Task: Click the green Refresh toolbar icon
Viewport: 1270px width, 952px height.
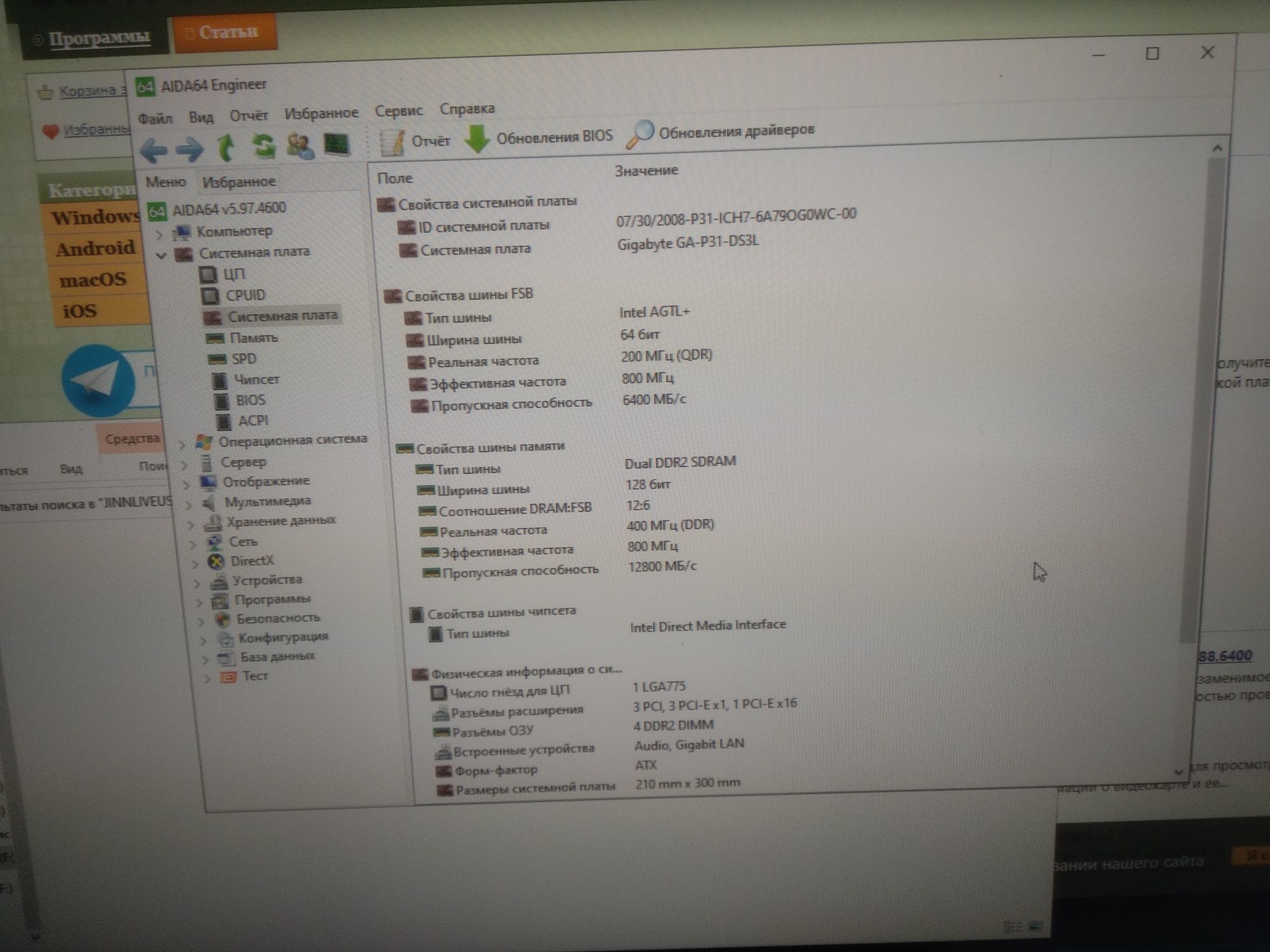Action: pyautogui.click(x=263, y=146)
